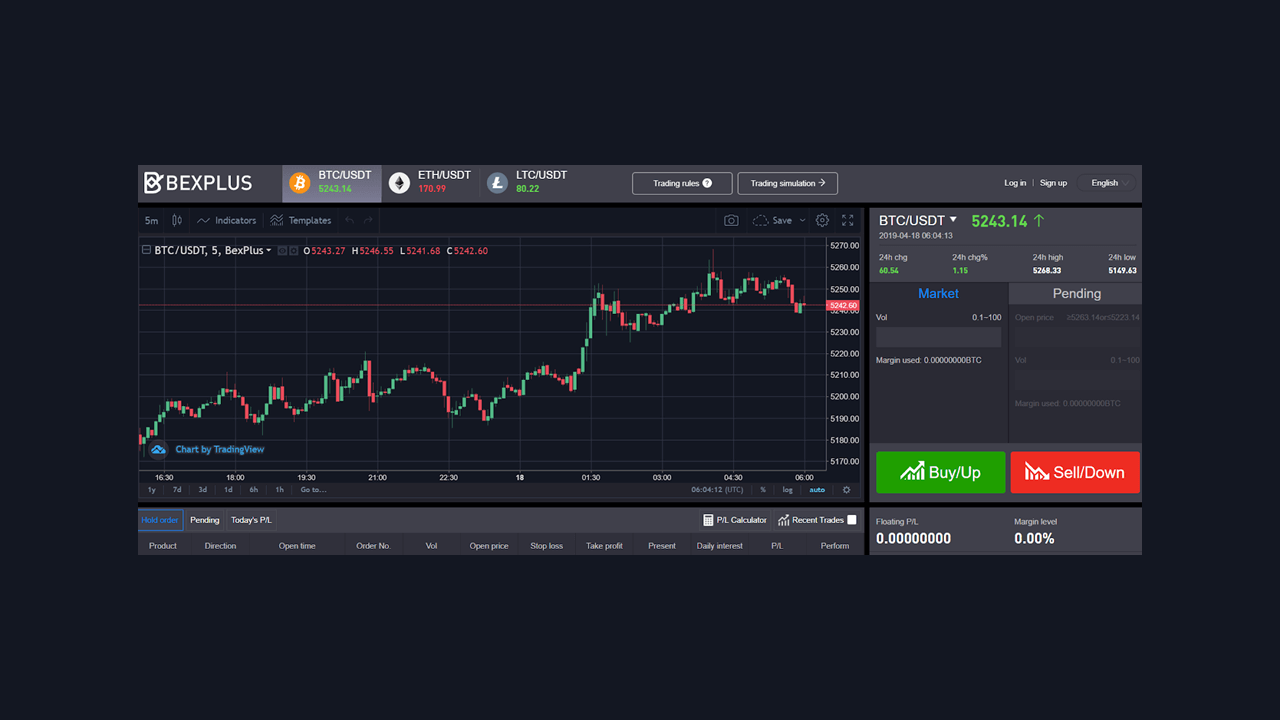This screenshot has width=1280, height=720.
Task: Switch to the Pending order tab in trade panel
Action: tap(1076, 294)
